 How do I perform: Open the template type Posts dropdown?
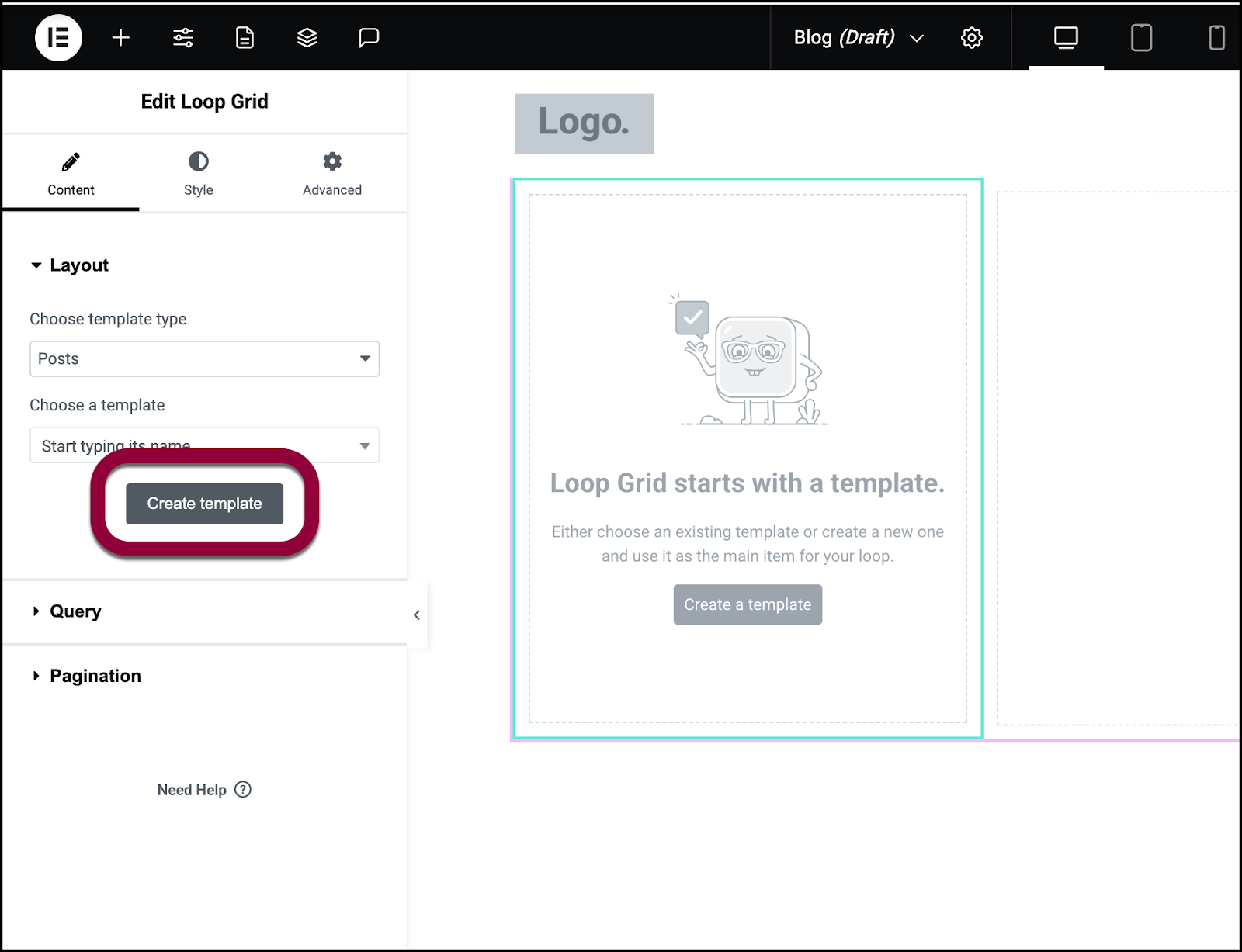[x=204, y=358]
